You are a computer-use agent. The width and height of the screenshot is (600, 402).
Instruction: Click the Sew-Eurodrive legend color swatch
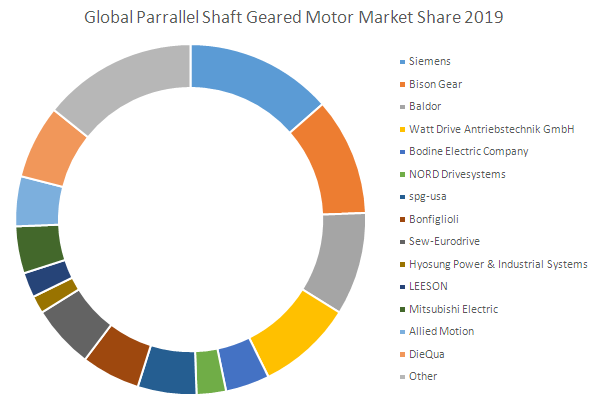[401, 241]
